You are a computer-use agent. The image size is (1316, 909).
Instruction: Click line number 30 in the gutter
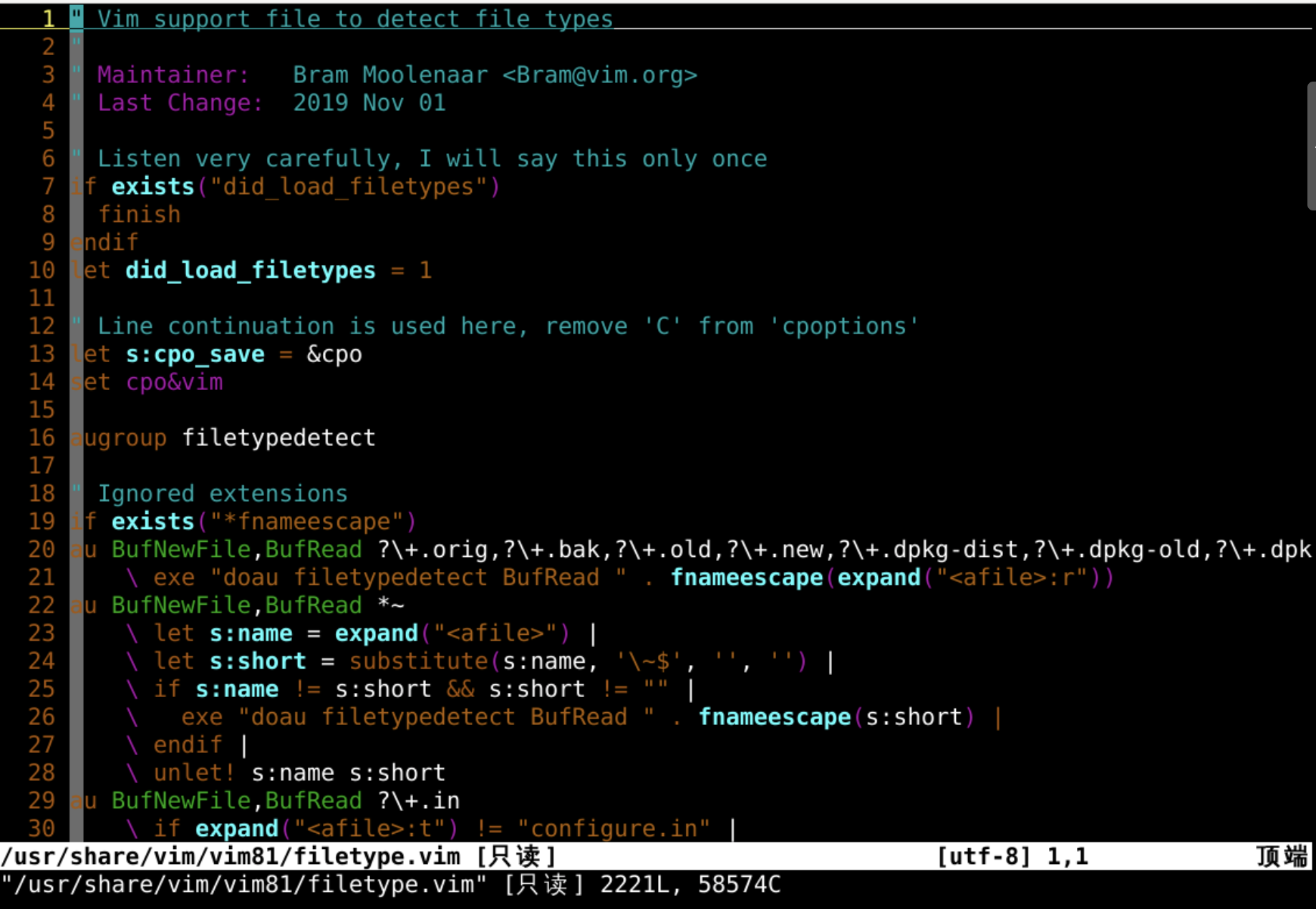(x=42, y=829)
